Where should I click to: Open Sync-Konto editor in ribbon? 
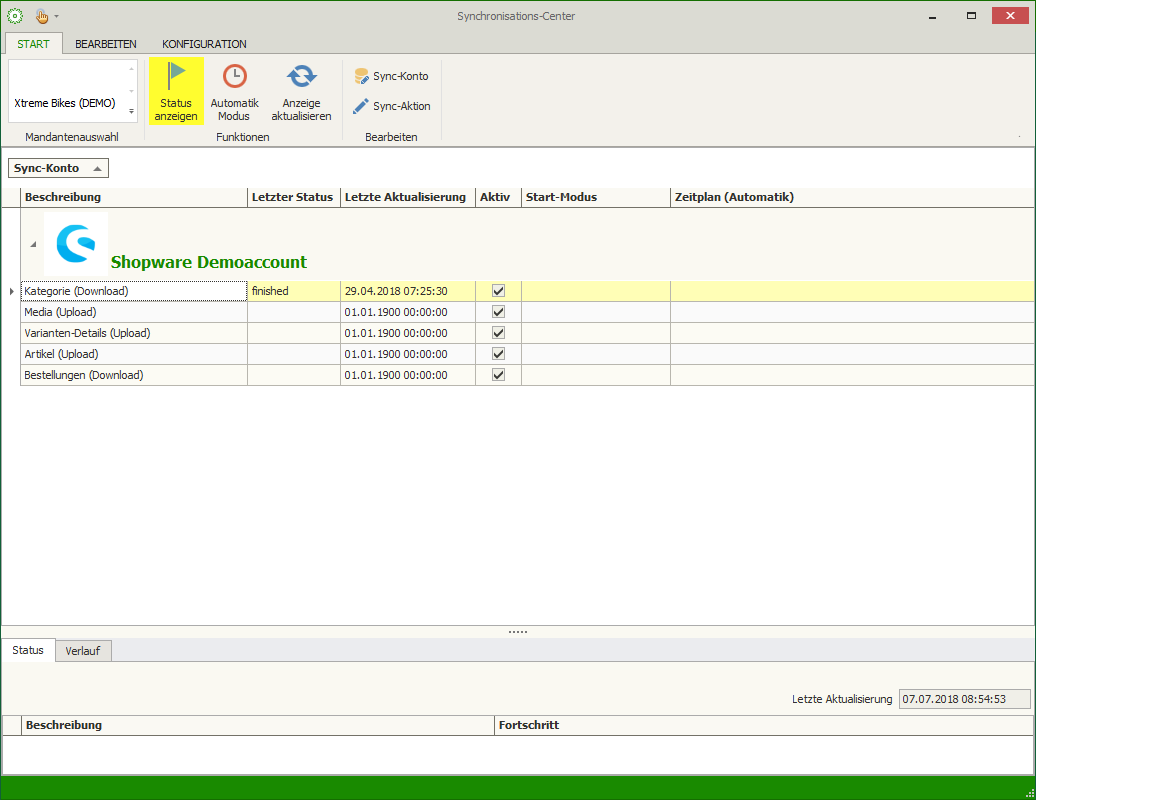391,76
